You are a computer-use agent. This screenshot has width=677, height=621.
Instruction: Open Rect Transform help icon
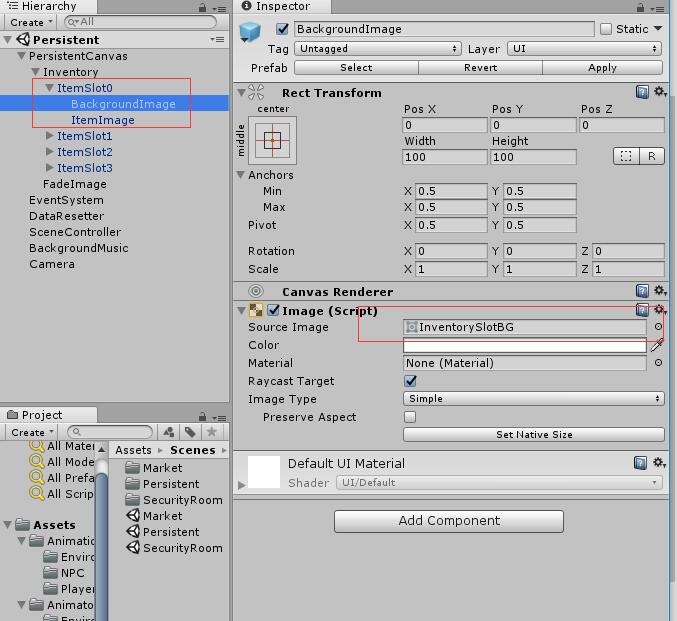642,92
